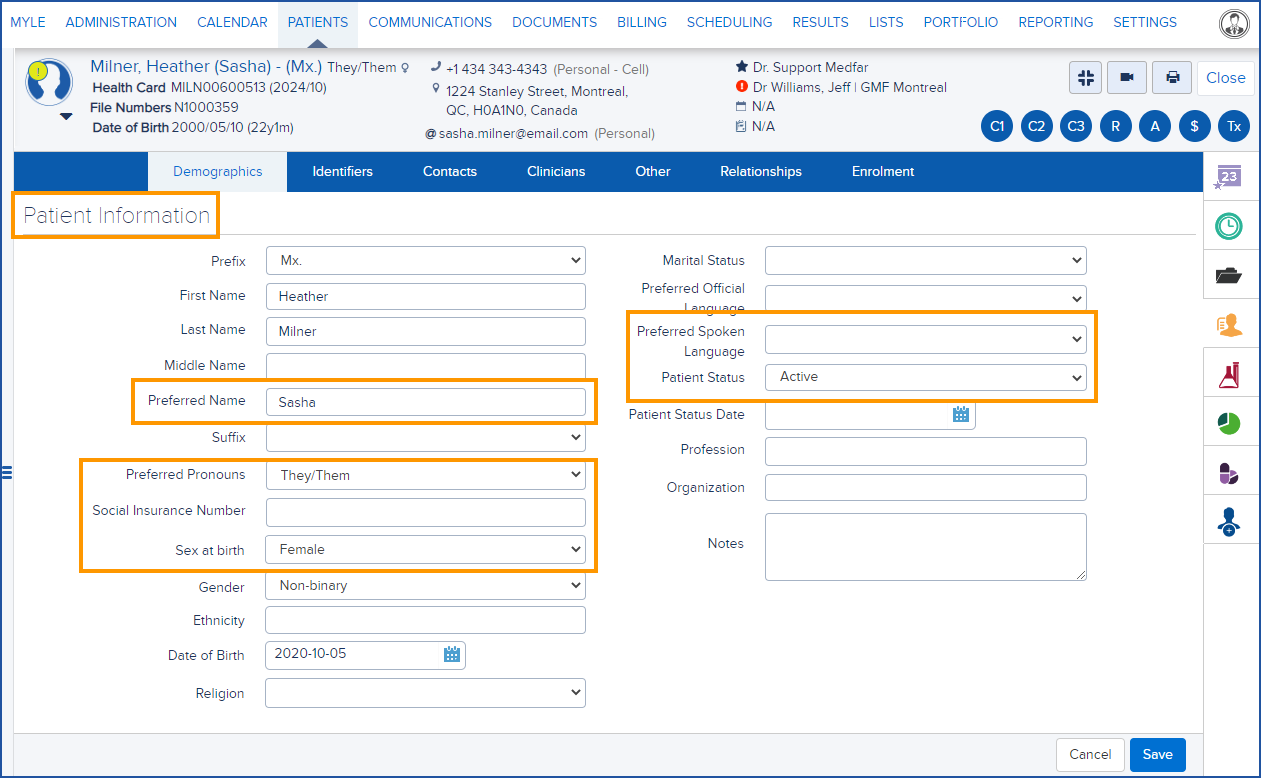
Task: Switch to the Relationships tab
Action: tap(760, 171)
